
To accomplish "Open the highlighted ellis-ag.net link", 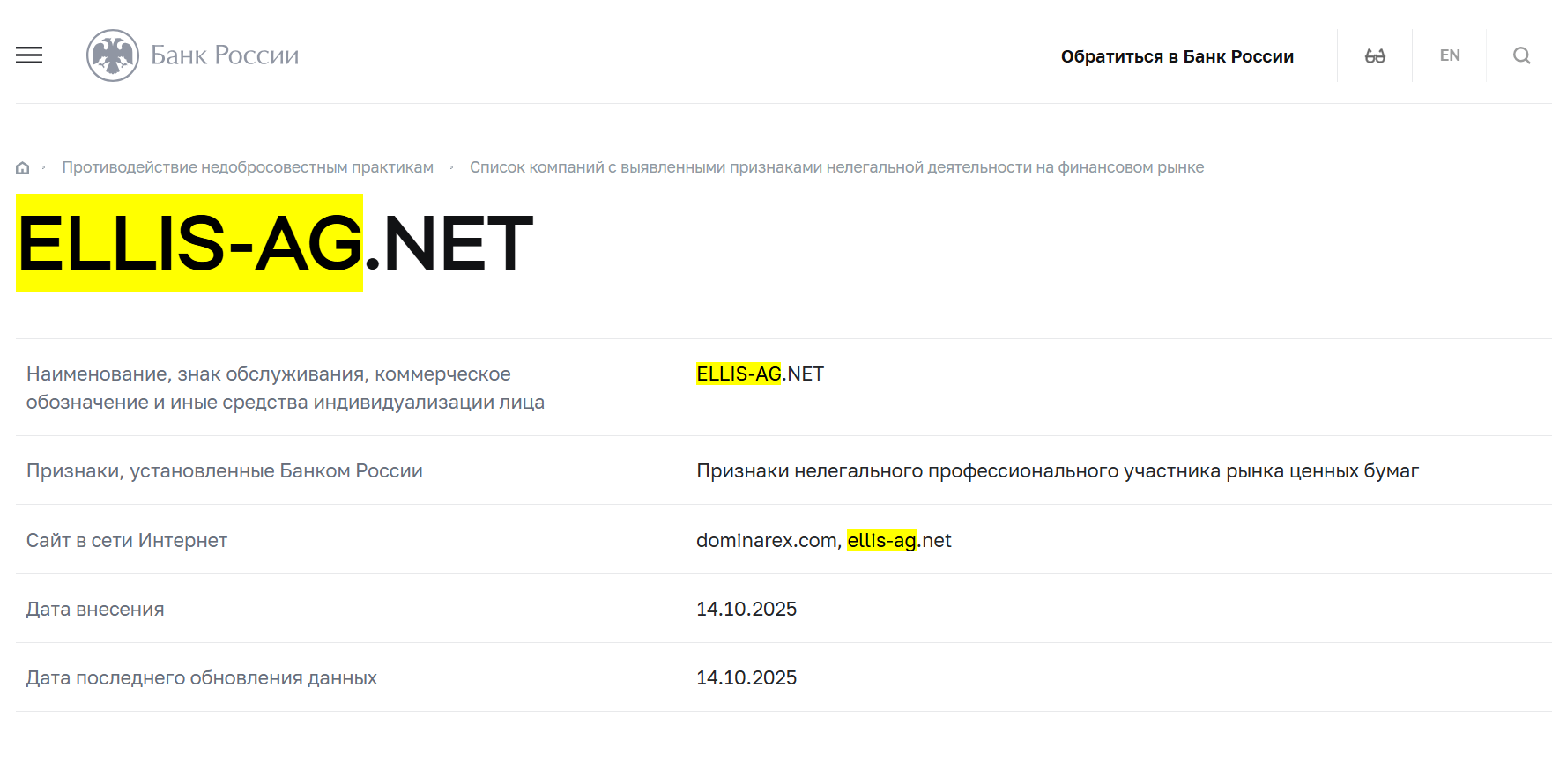I will coord(899,540).
